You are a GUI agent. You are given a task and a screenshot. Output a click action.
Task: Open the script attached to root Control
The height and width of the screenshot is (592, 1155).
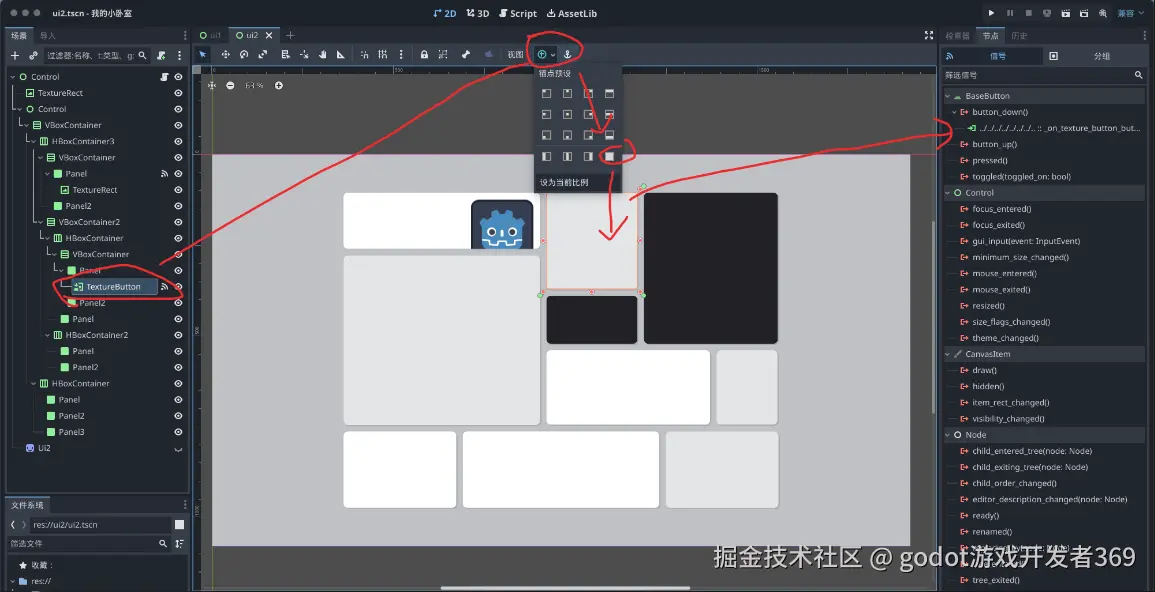164,77
